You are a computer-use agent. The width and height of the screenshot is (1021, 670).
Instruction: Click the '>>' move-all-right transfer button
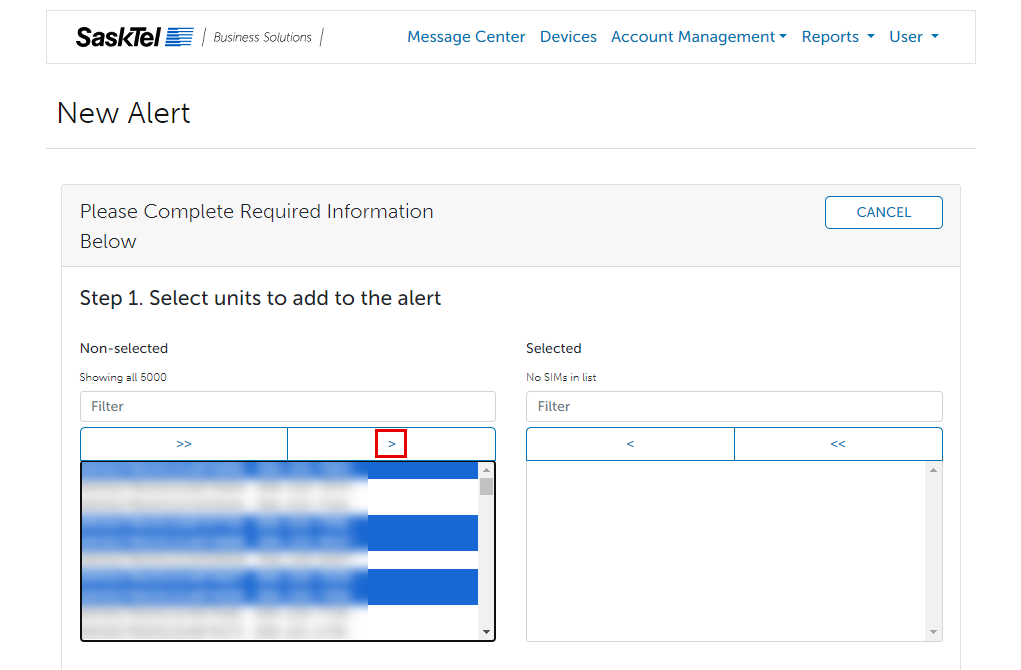point(184,443)
